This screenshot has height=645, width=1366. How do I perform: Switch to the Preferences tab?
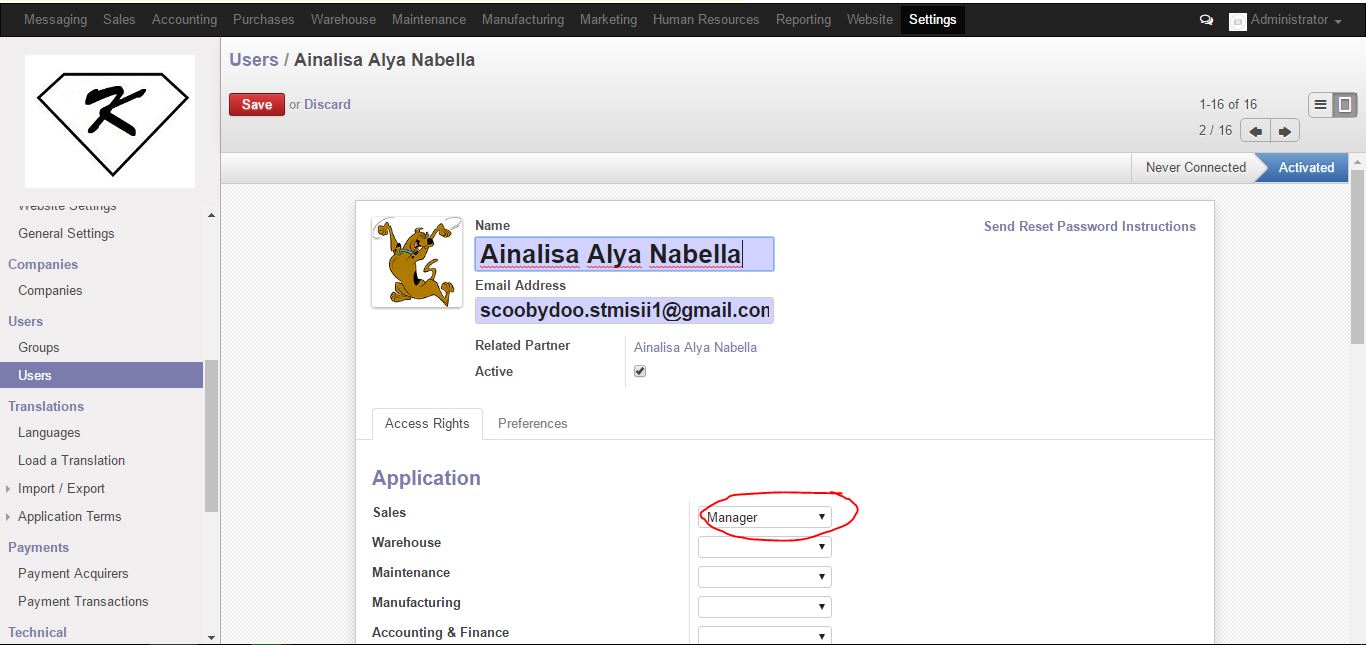(x=532, y=423)
